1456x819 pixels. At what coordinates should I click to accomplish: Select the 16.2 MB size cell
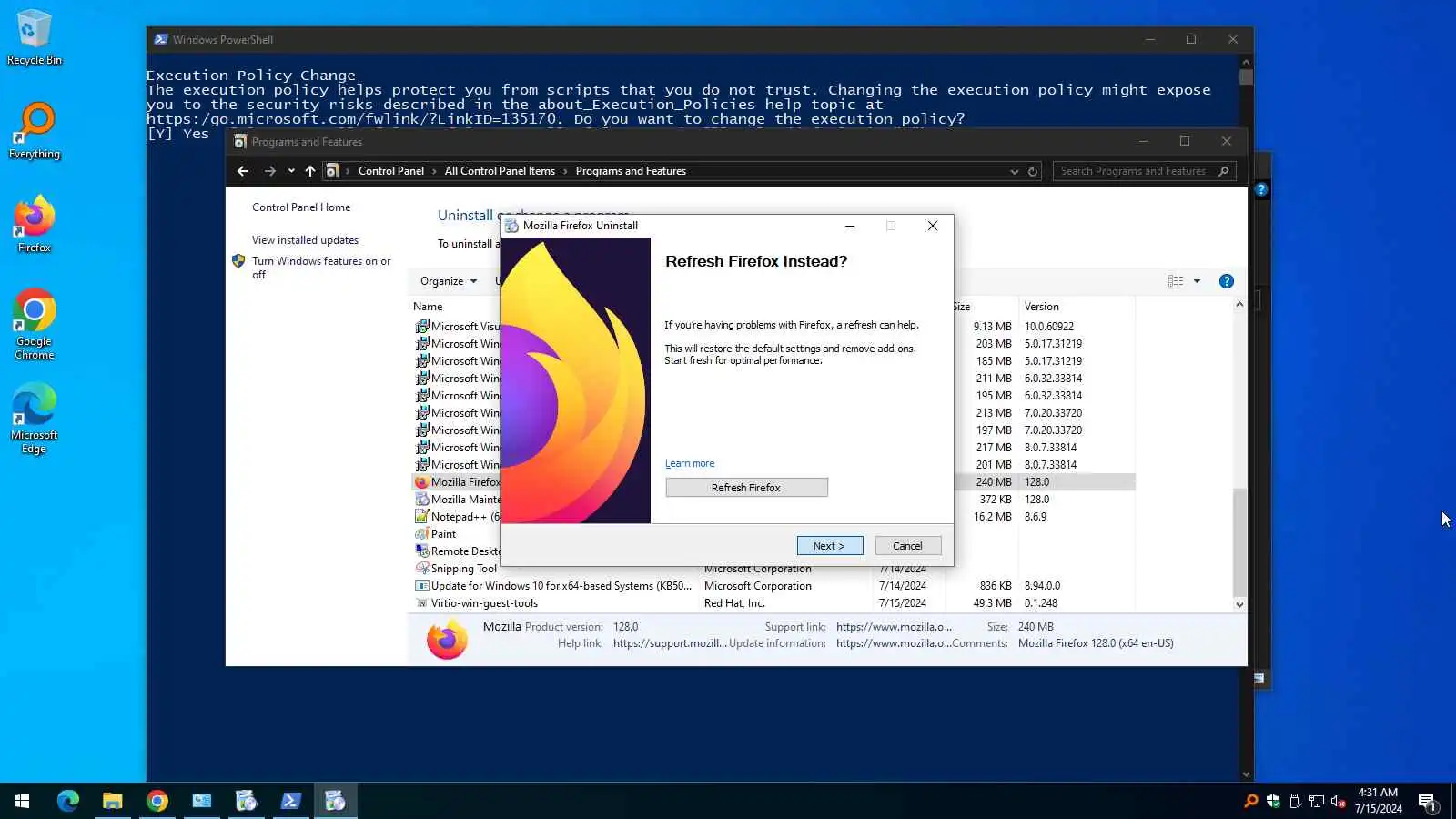pyautogui.click(x=992, y=517)
